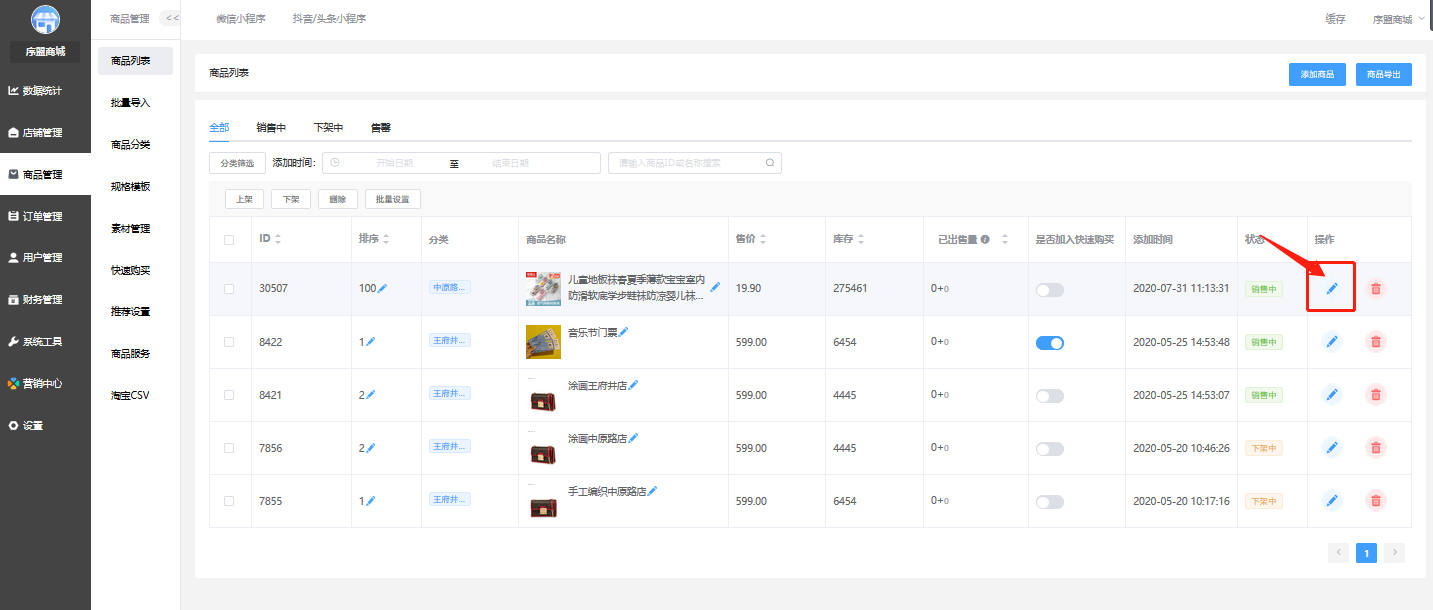Click 上架 batch button
The width and height of the screenshot is (1433, 610).
point(244,199)
